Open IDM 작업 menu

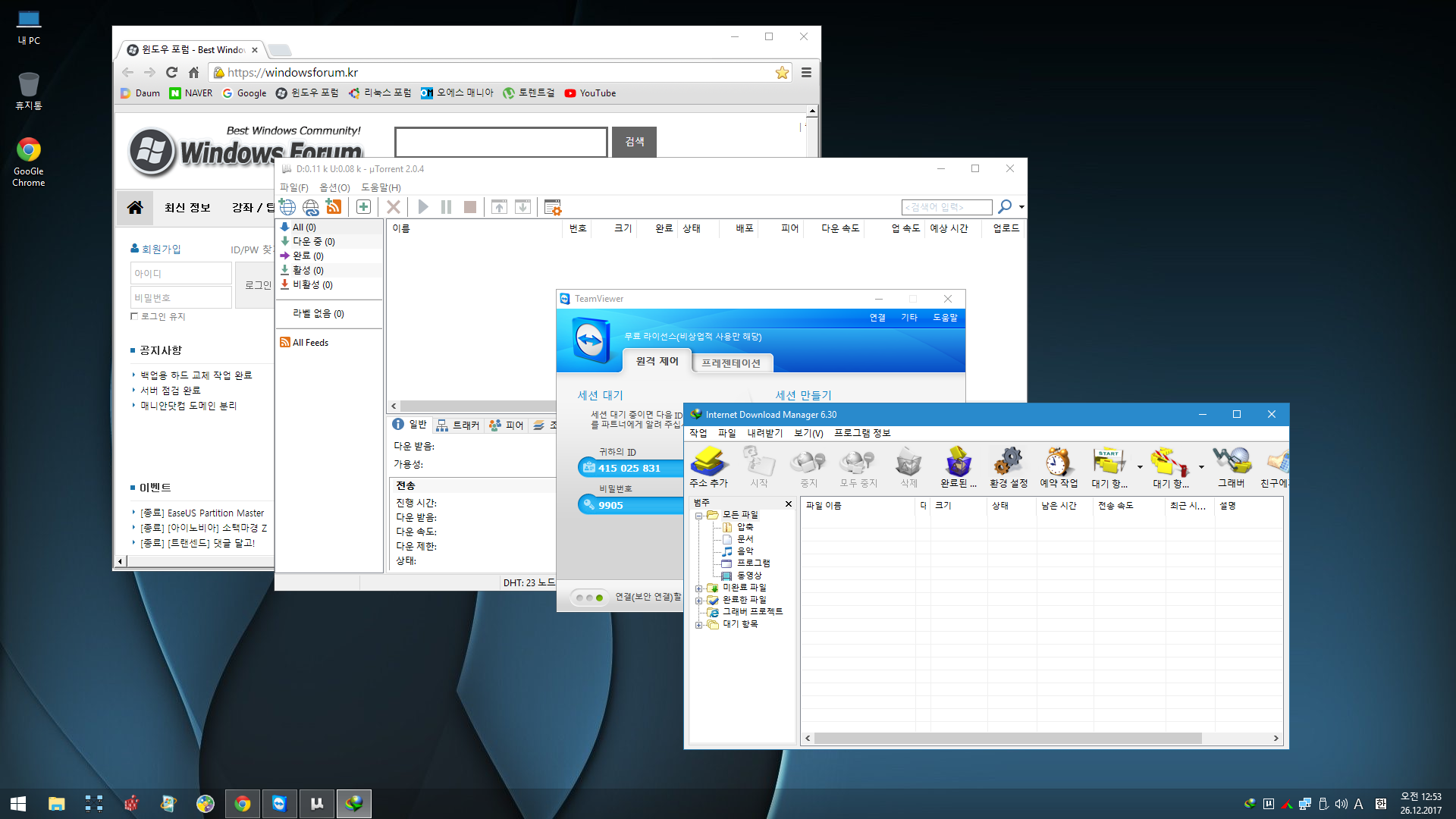point(698,433)
